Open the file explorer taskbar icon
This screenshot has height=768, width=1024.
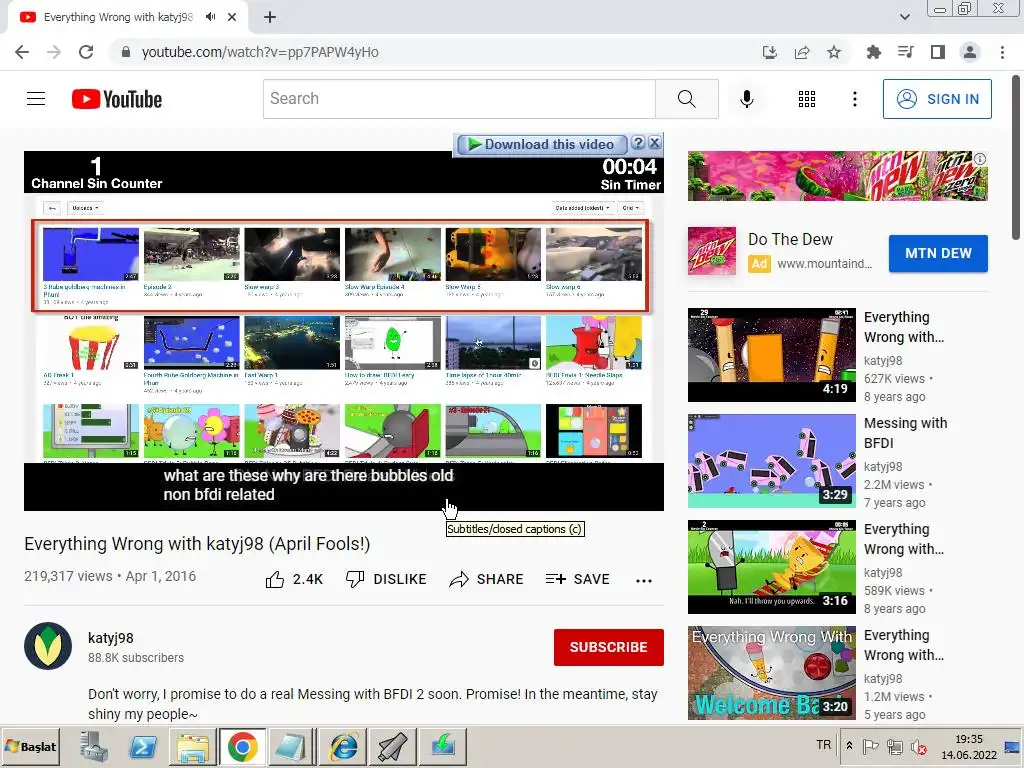[192, 746]
